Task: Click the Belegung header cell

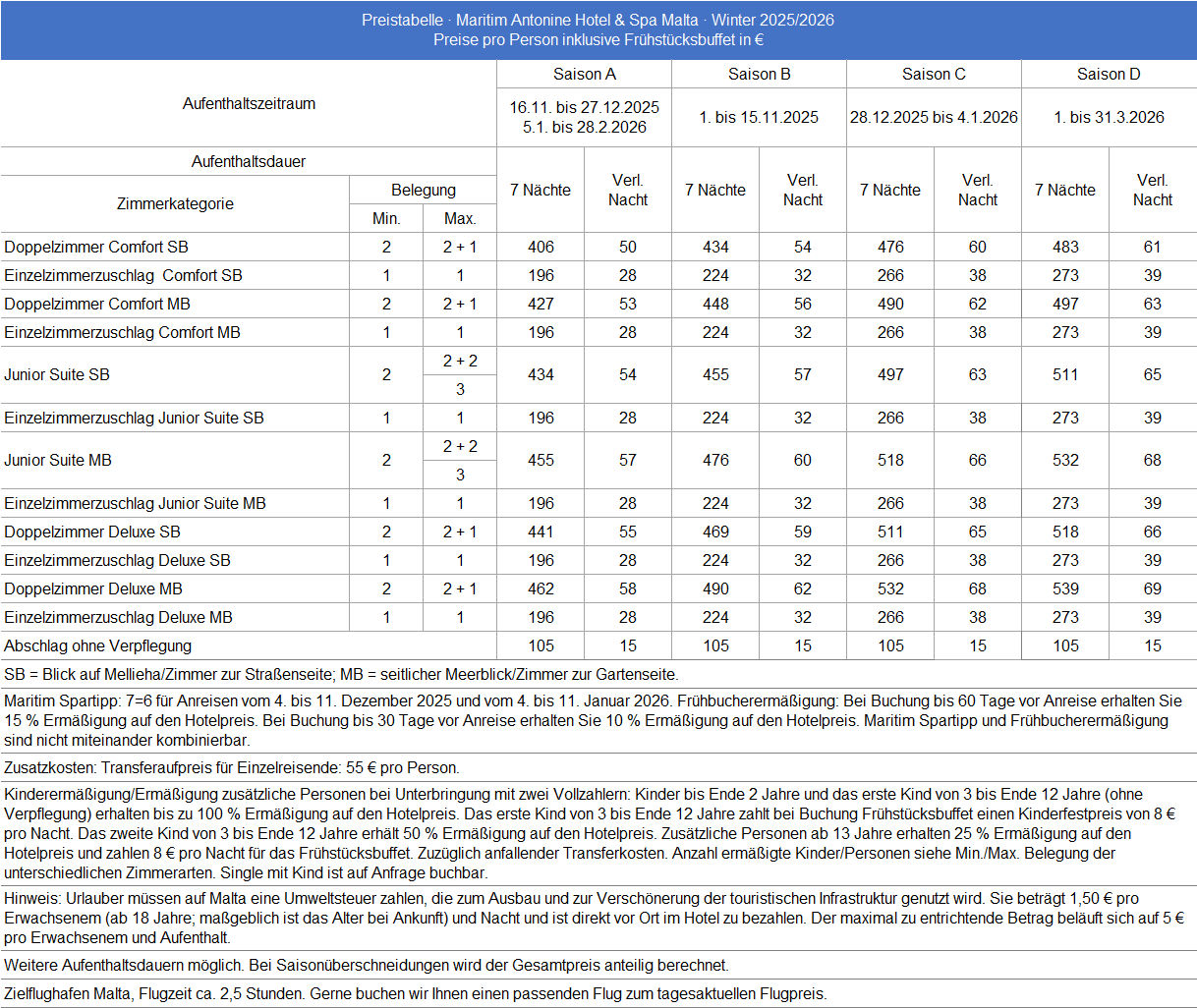Action: click(424, 190)
